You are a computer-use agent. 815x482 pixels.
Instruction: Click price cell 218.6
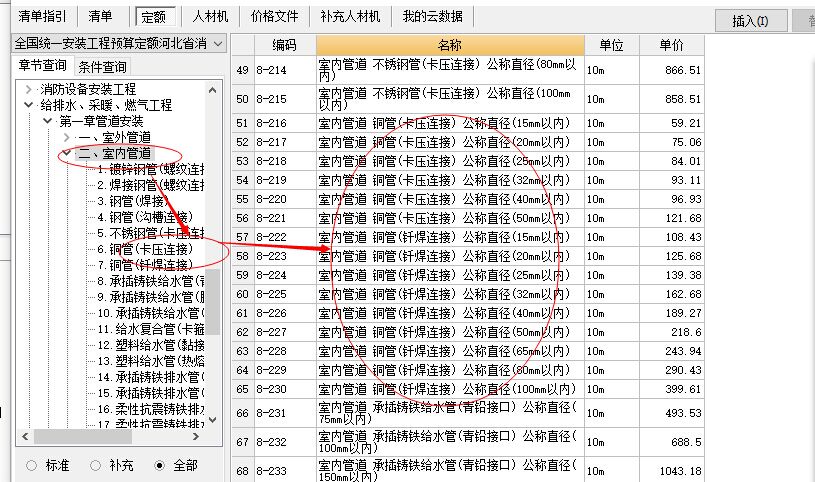[x=686, y=332]
